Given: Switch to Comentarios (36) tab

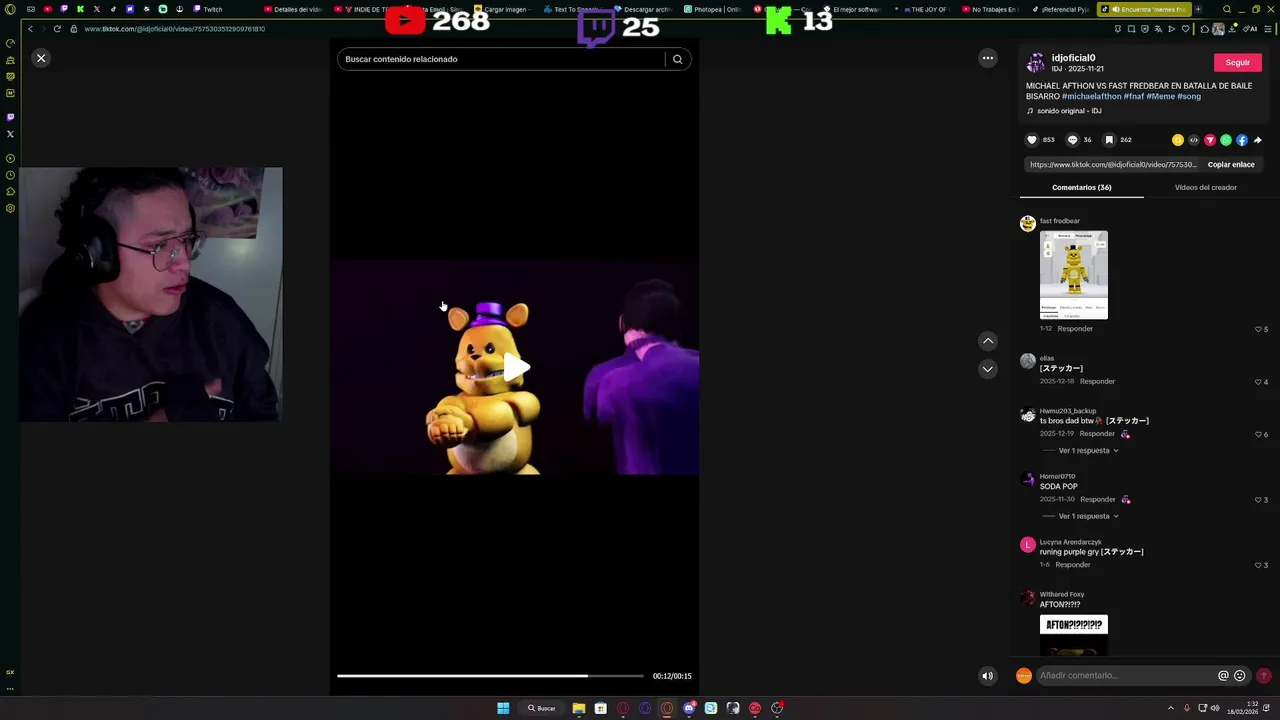Looking at the screenshot, I should [1082, 187].
